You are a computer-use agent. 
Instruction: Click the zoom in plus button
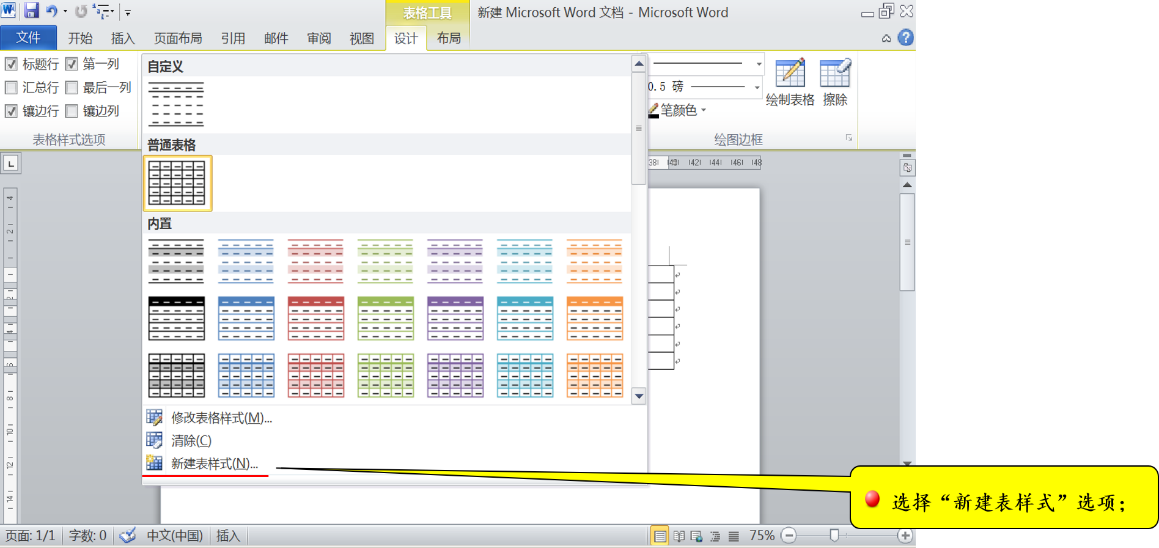click(904, 536)
